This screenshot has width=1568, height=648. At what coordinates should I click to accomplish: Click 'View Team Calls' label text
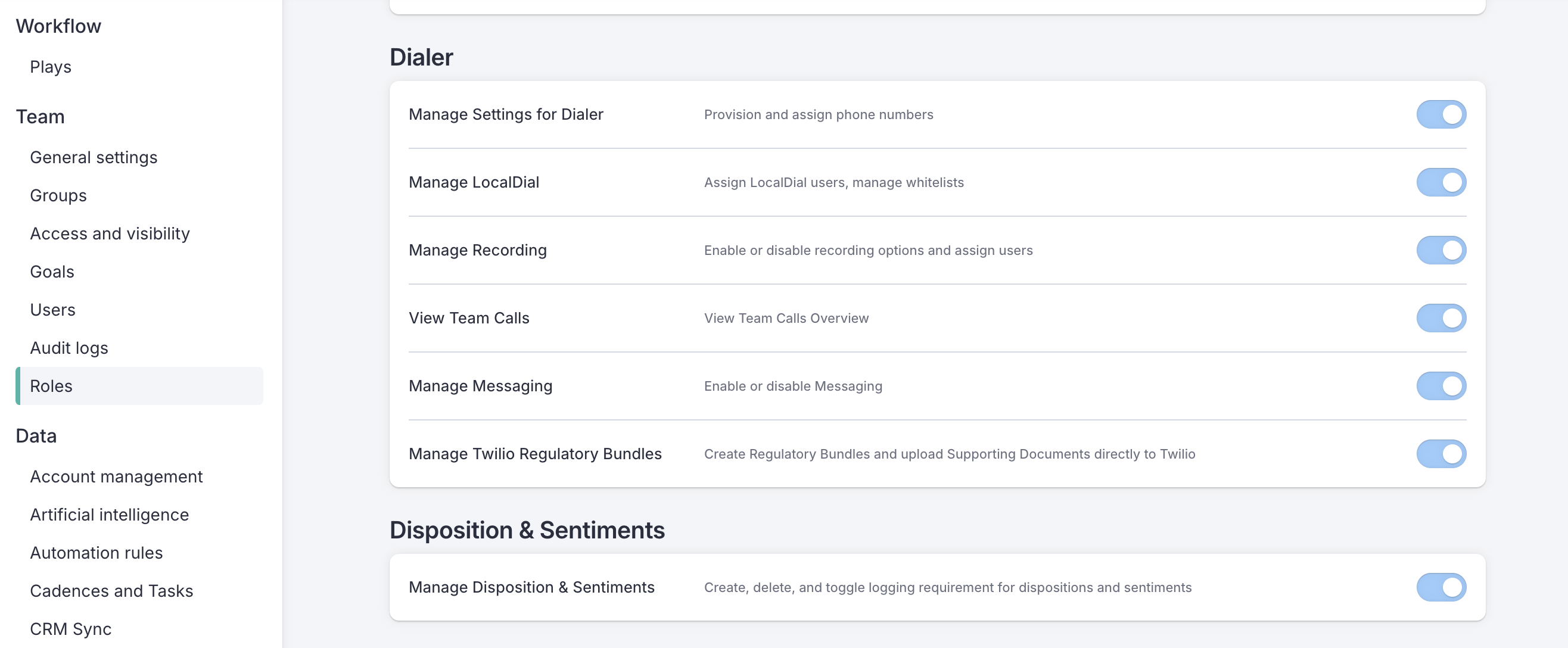click(469, 318)
